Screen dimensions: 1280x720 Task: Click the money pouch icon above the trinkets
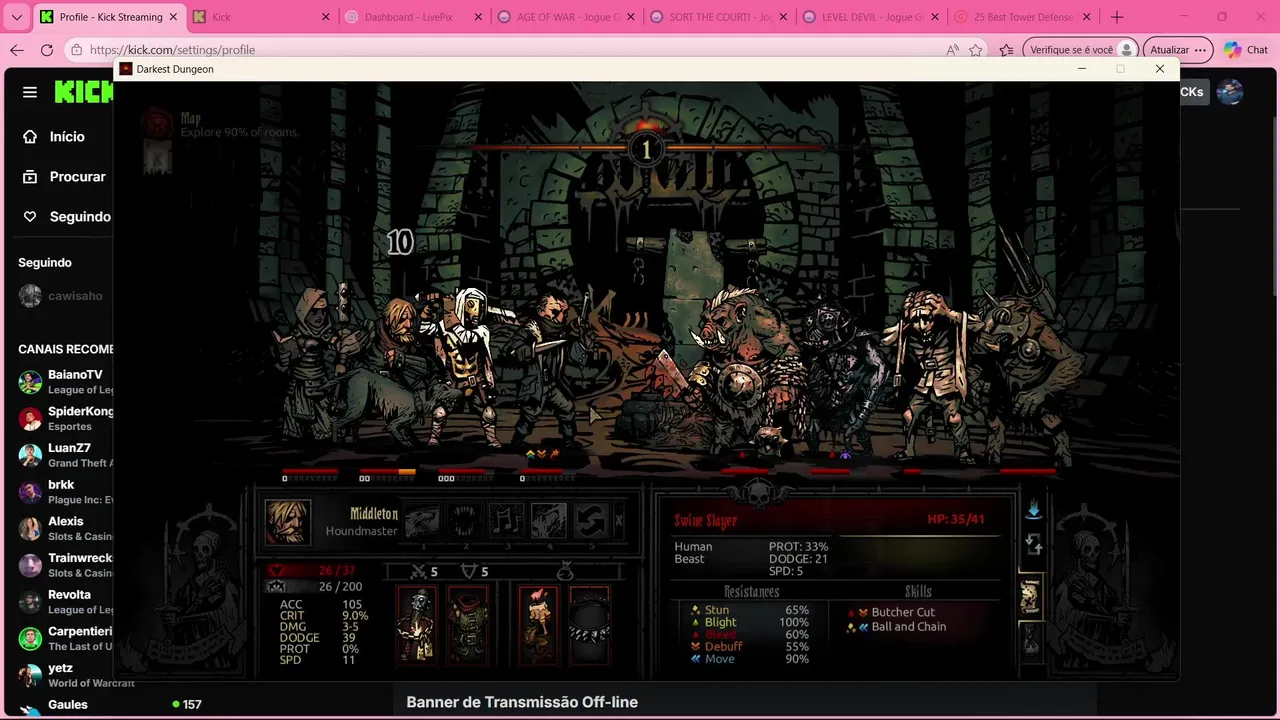pyautogui.click(x=564, y=571)
